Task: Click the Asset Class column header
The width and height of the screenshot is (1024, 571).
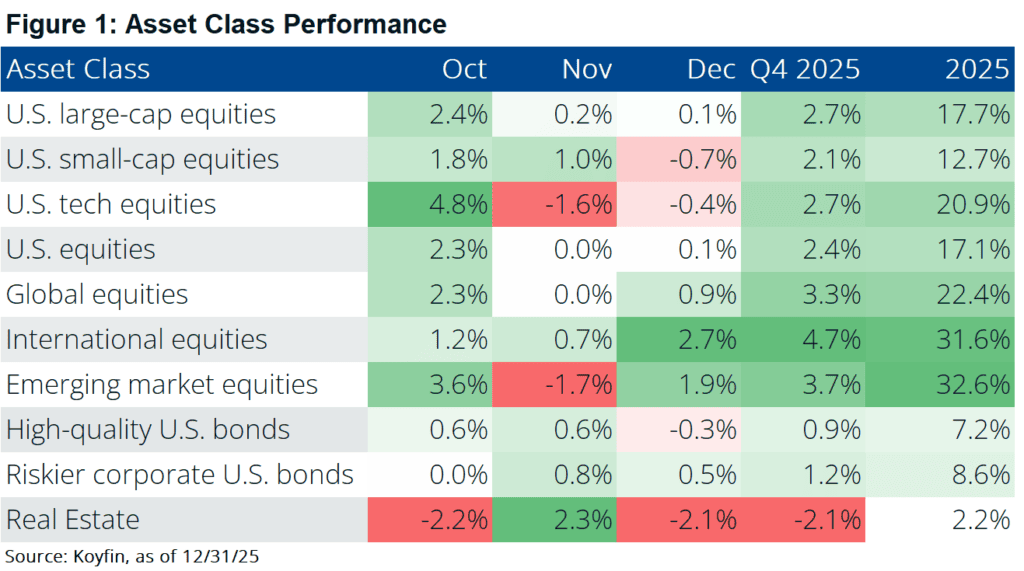Action: point(78,69)
